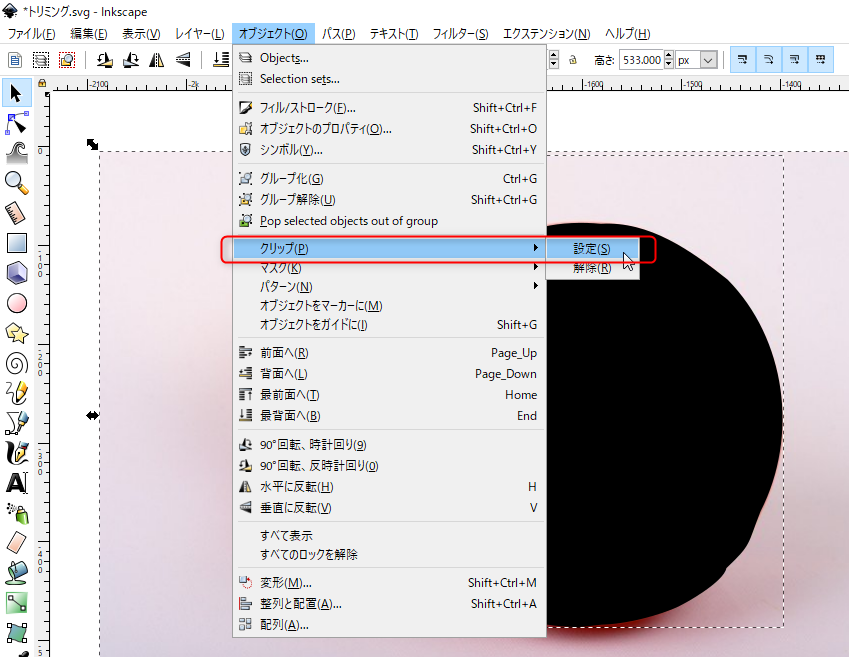Toggle scale stroke width option

743,60
